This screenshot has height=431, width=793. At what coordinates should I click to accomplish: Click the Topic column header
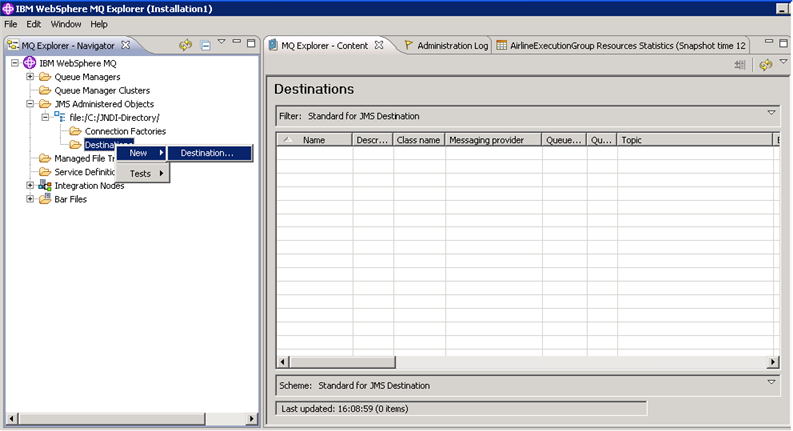tap(694, 140)
